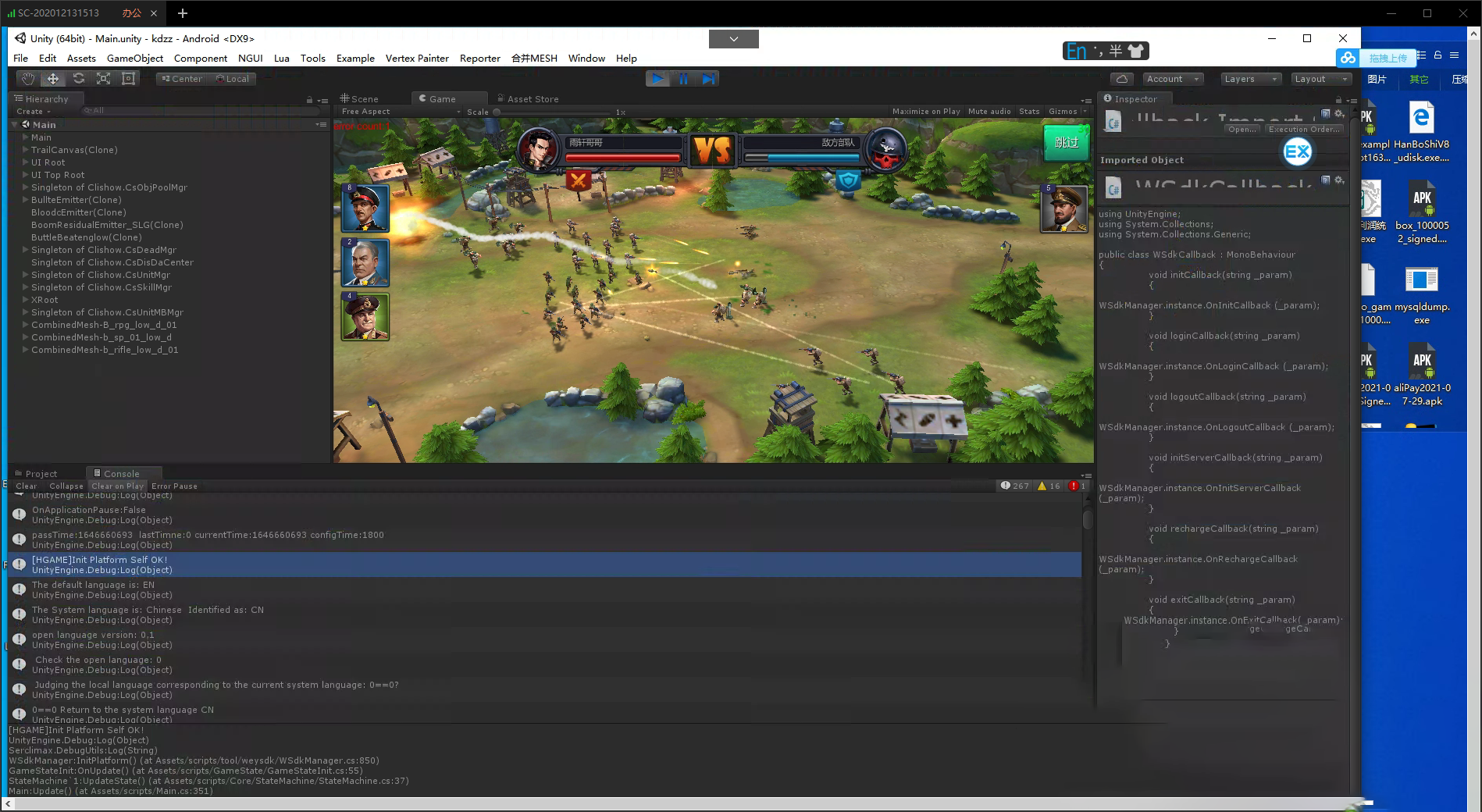The image size is (1482, 812).
Task: Click the green skip button in game
Action: [1067, 143]
